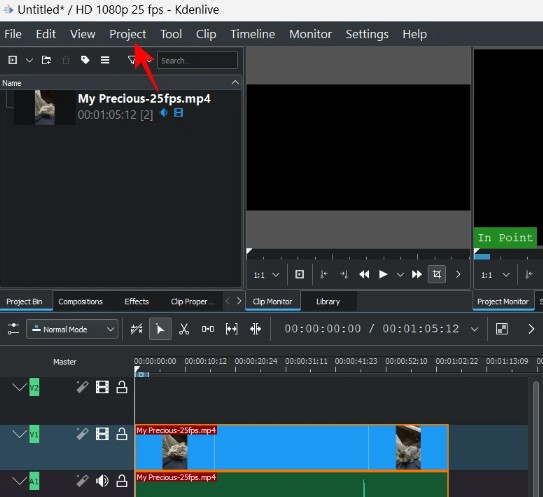The width and height of the screenshot is (543, 497).
Task: Switch to the Effects tab
Action: tap(136, 301)
